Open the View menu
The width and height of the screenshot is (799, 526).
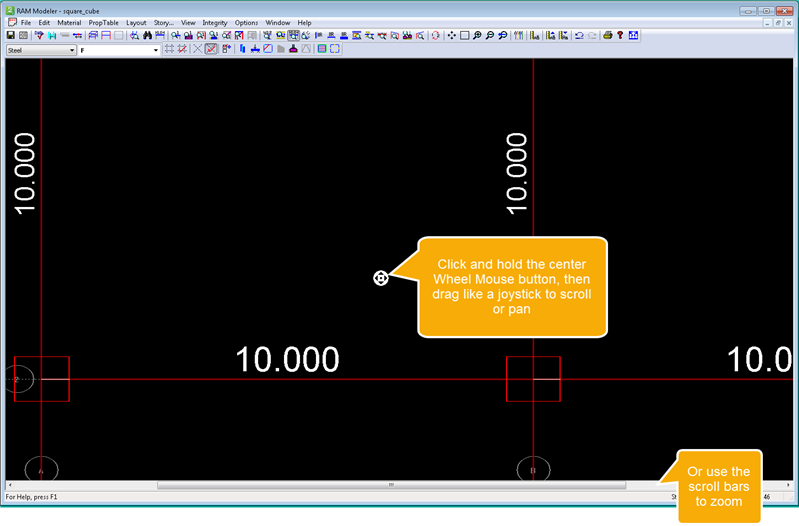point(188,22)
